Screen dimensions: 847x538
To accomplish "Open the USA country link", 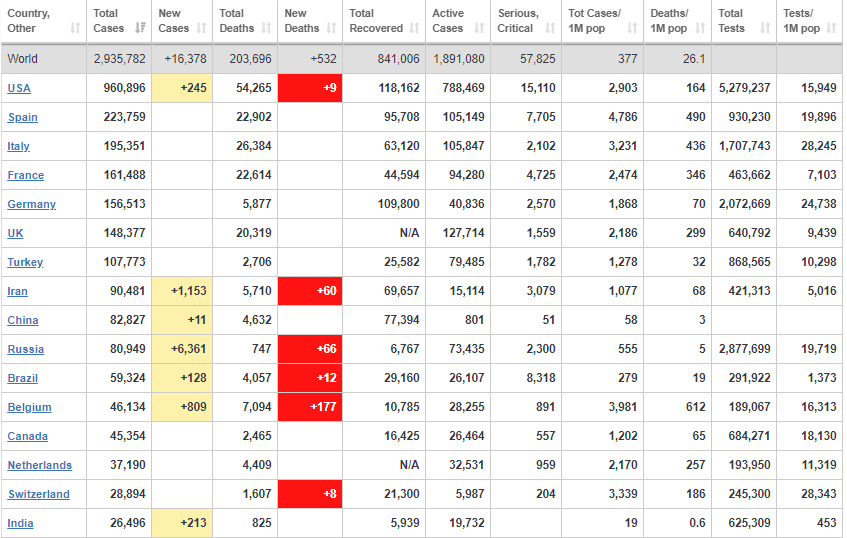I will 19,88.
